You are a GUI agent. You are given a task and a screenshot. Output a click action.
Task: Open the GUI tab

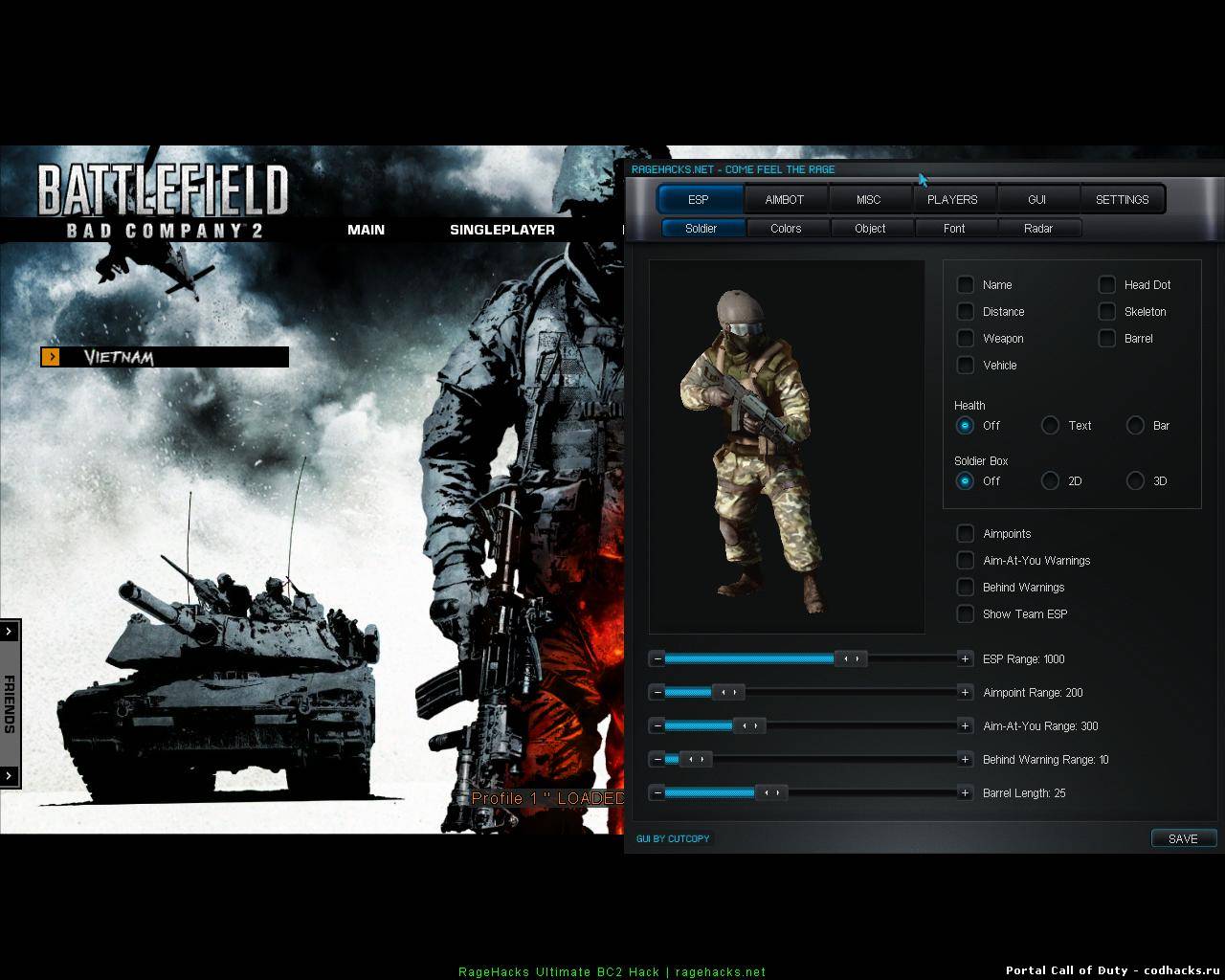1037,199
